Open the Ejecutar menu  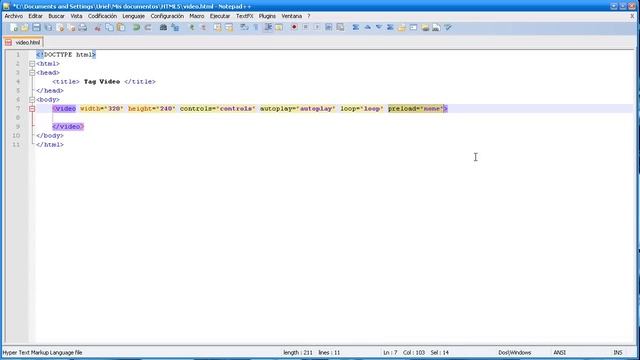coord(220,16)
